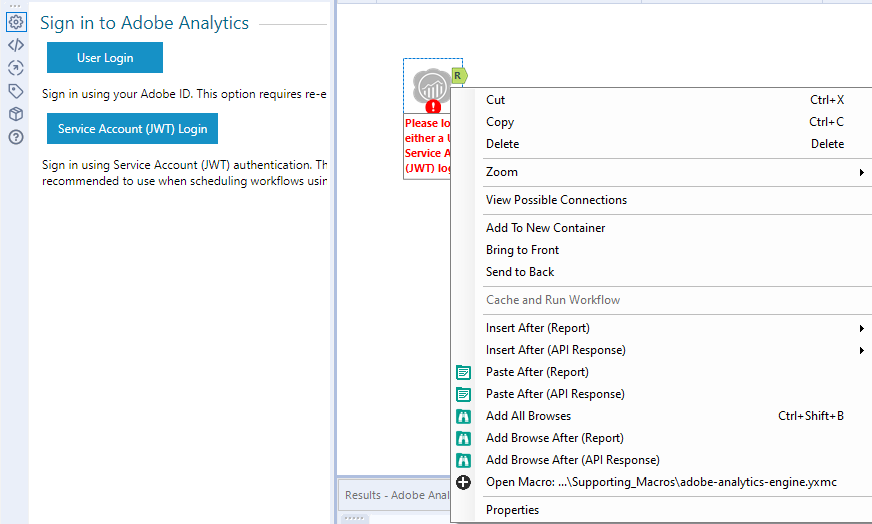Open the Help question mark icon
872x524 pixels.
16,137
